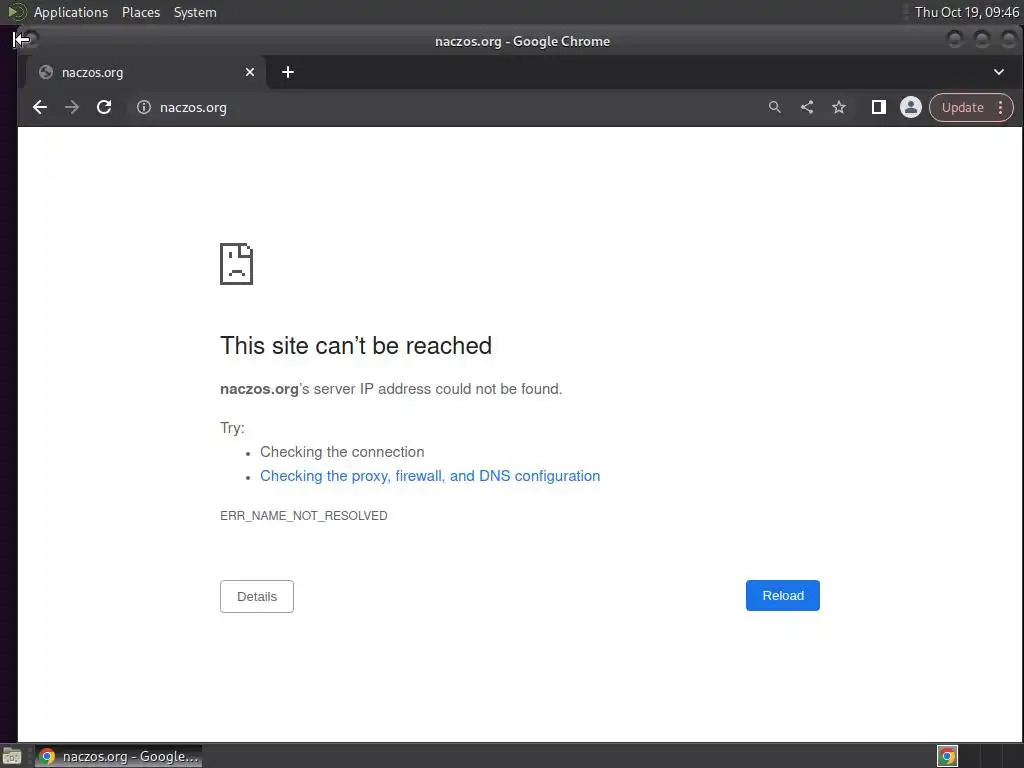Open the System menu
The height and width of the screenshot is (768, 1024).
point(195,12)
